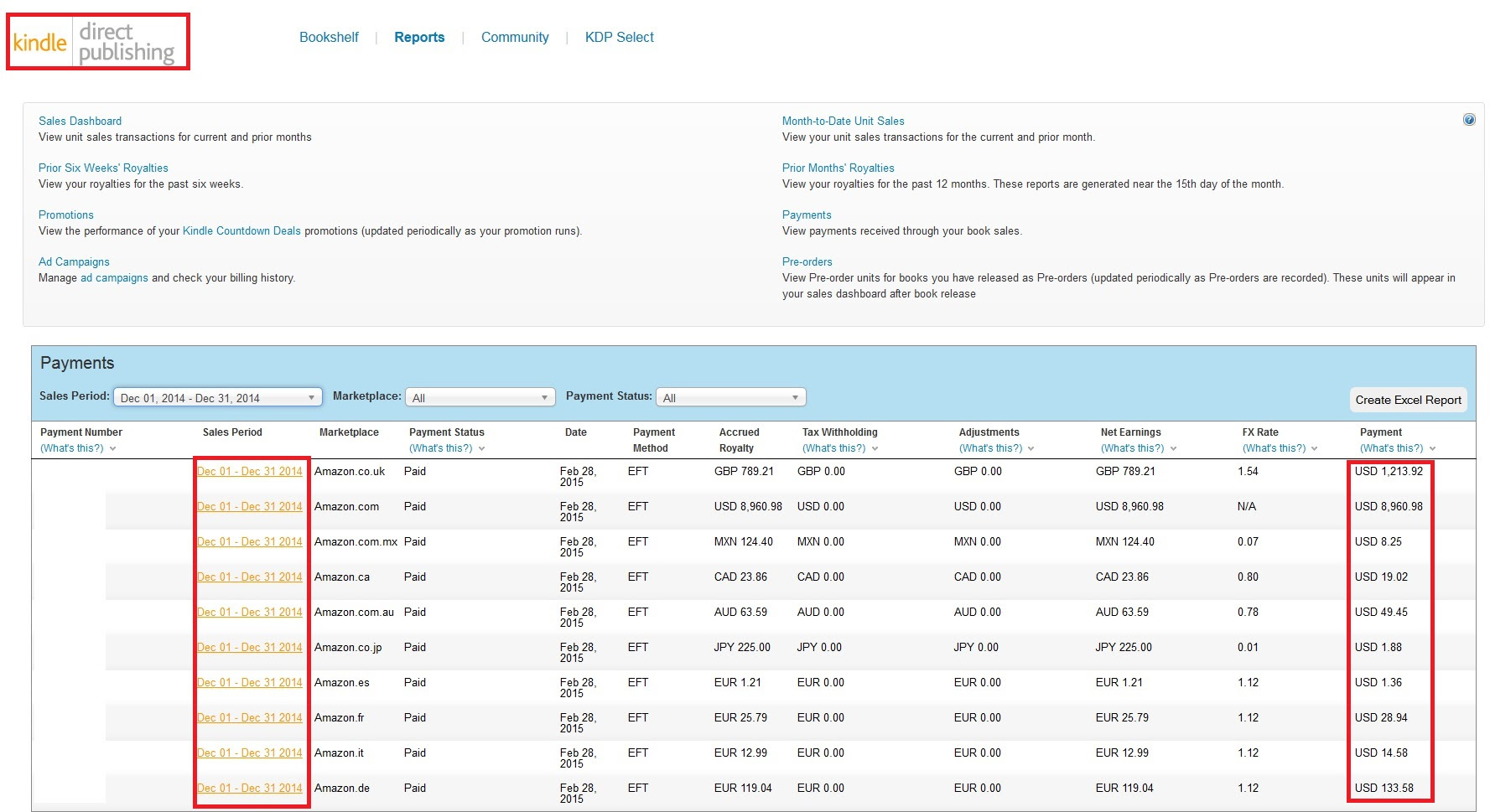The width and height of the screenshot is (1490, 812).
Task: Click the USD 49.45 payment cell
Action: point(1381,612)
